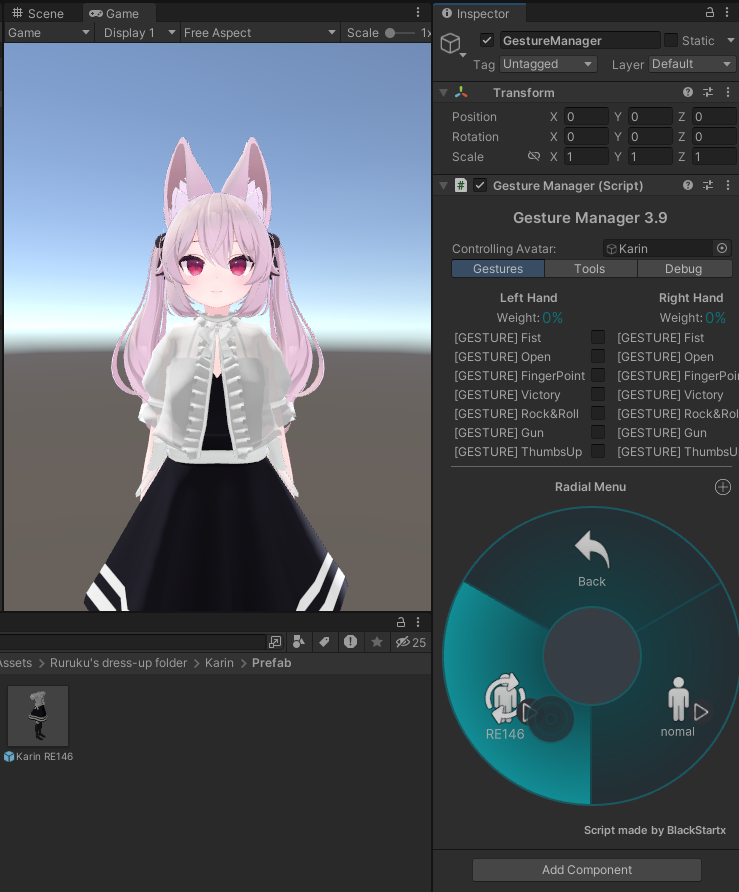
Task: Enable Left Hand Victory gesture checkbox
Action: tap(598, 394)
